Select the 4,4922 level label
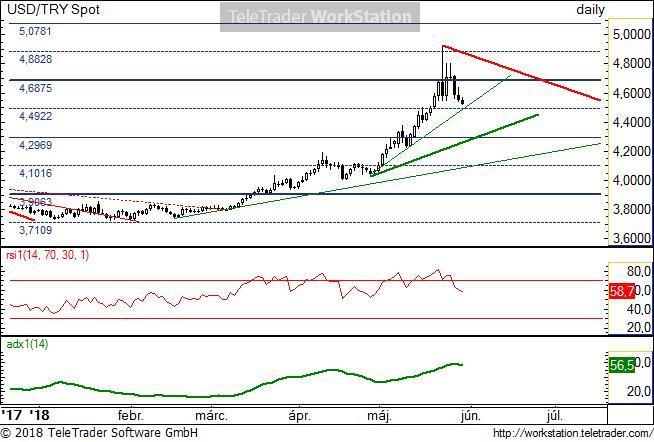This screenshot has width=654, height=442. click(35, 116)
